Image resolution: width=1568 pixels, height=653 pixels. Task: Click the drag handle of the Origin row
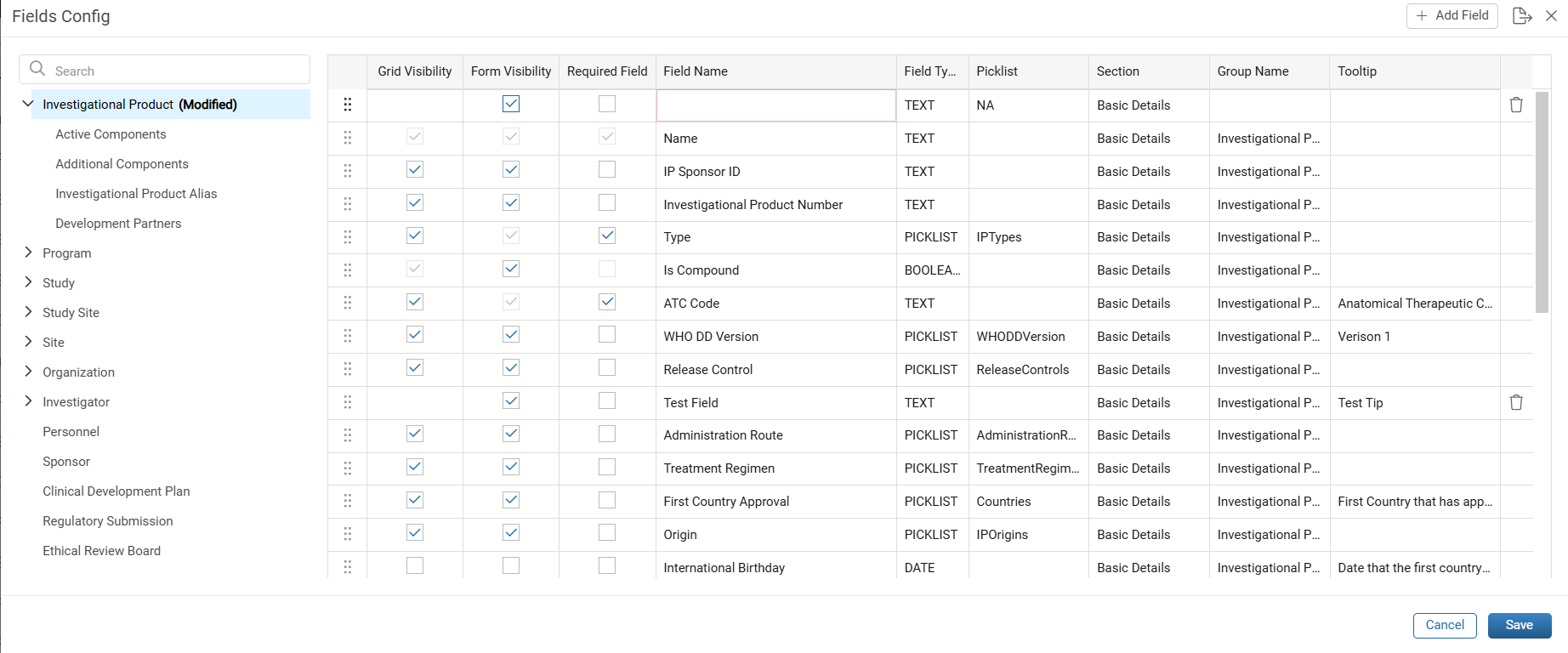coord(347,534)
